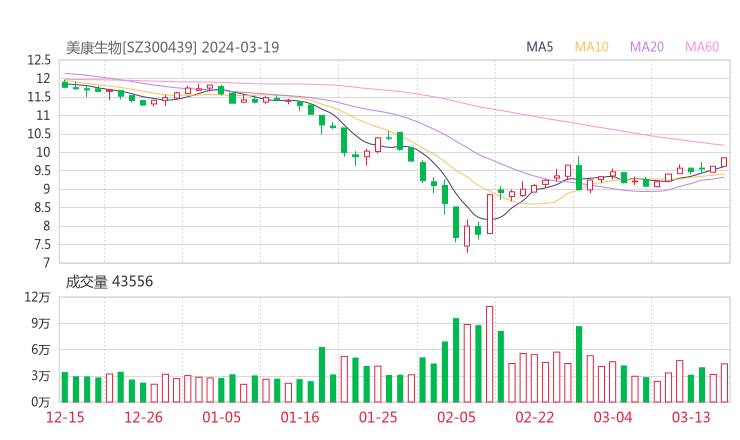The height and width of the screenshot is (440, 740).
Task: Click the chart title 美康生物[SZ300439] 2024-03-19
Action: click(172, 47)
